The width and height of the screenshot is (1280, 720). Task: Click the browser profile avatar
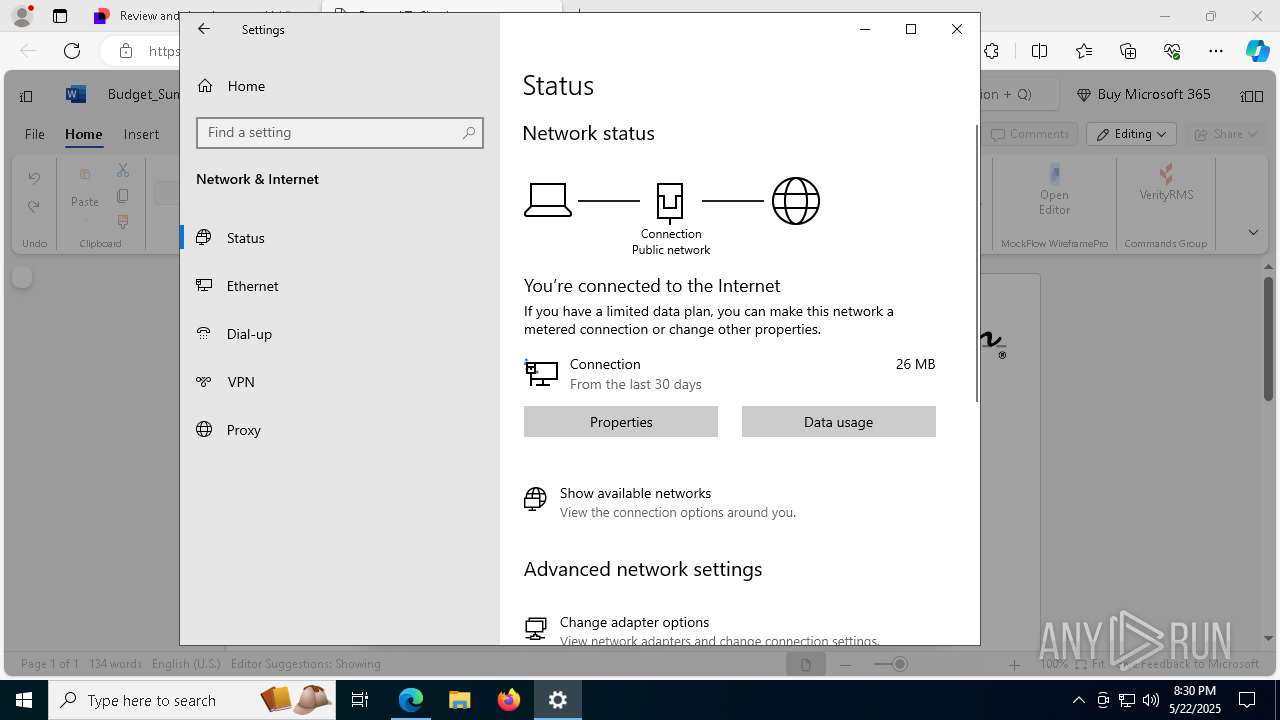pyautogui.click(x=21, y=15)
